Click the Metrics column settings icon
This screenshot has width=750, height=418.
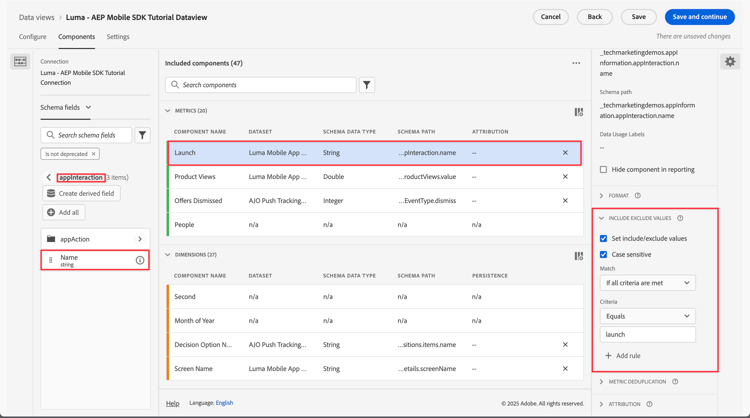[x=579, y=112]
